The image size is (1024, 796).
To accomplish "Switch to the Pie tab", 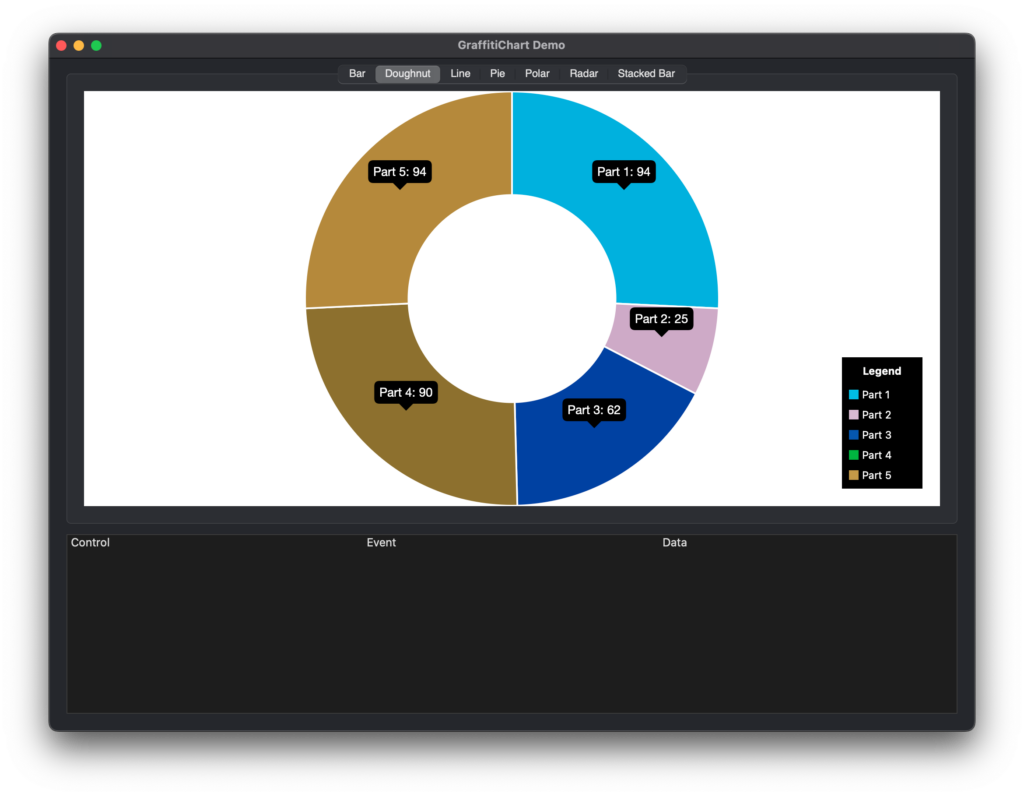I will [x=498, y=73].
